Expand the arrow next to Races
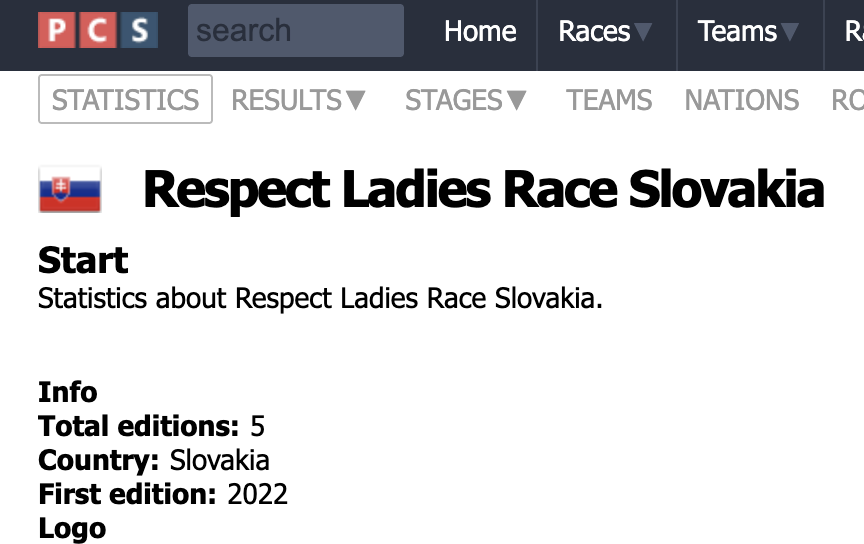864x544 pixels. coord(642,33)
